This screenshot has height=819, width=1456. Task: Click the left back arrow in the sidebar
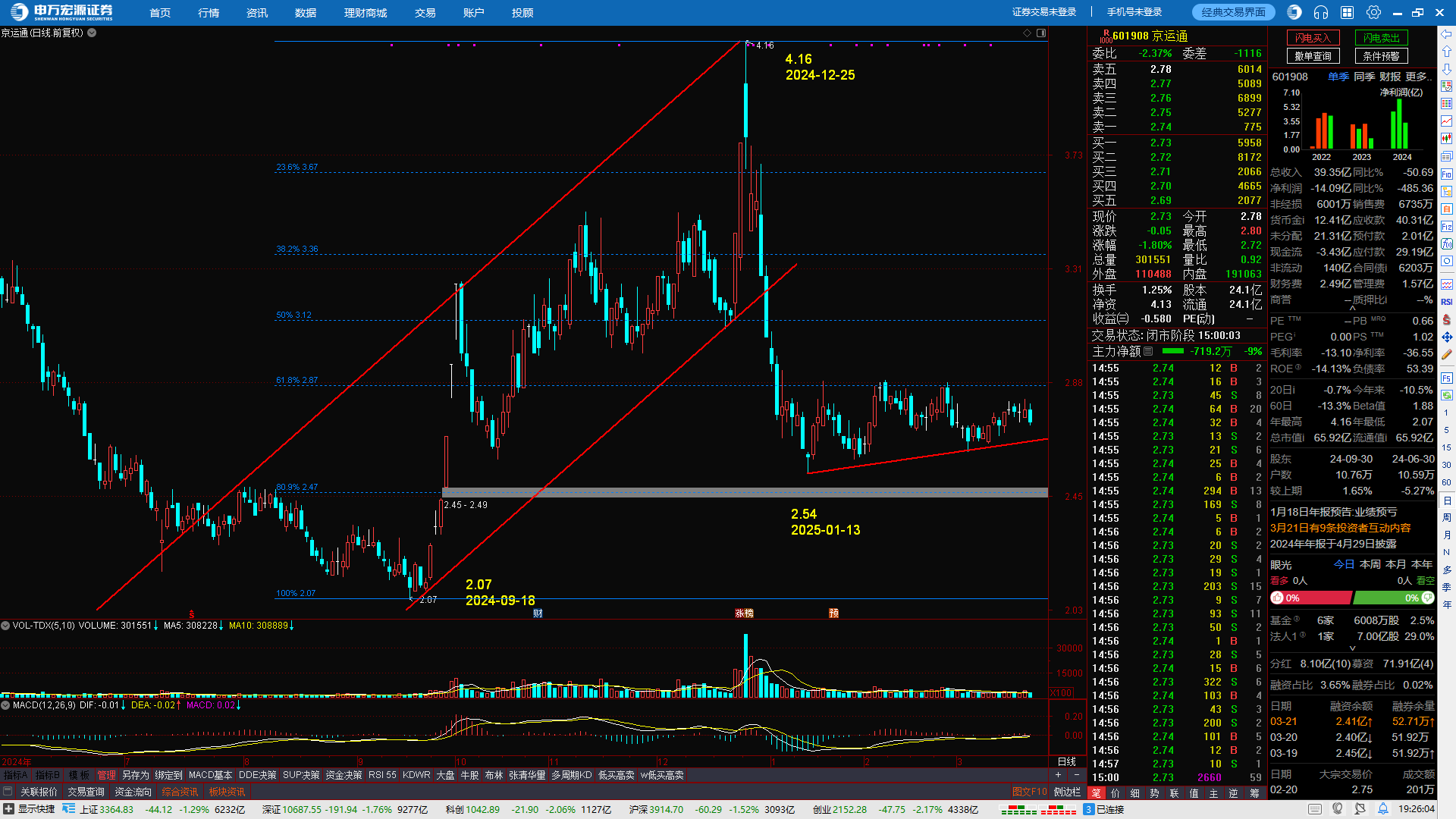pos(1447,34)
